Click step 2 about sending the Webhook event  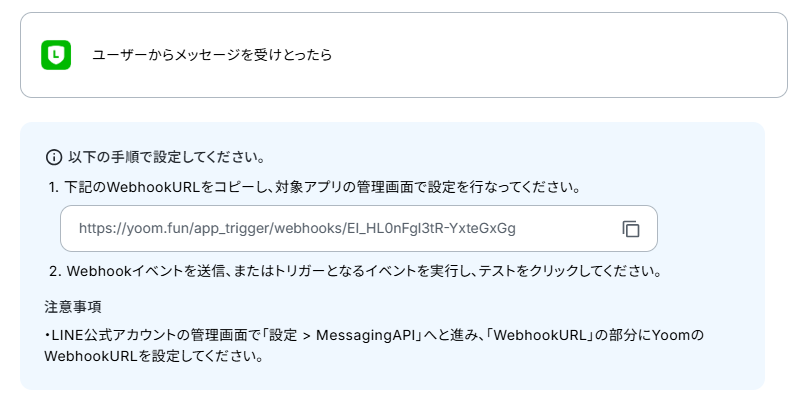click(355, 271)
